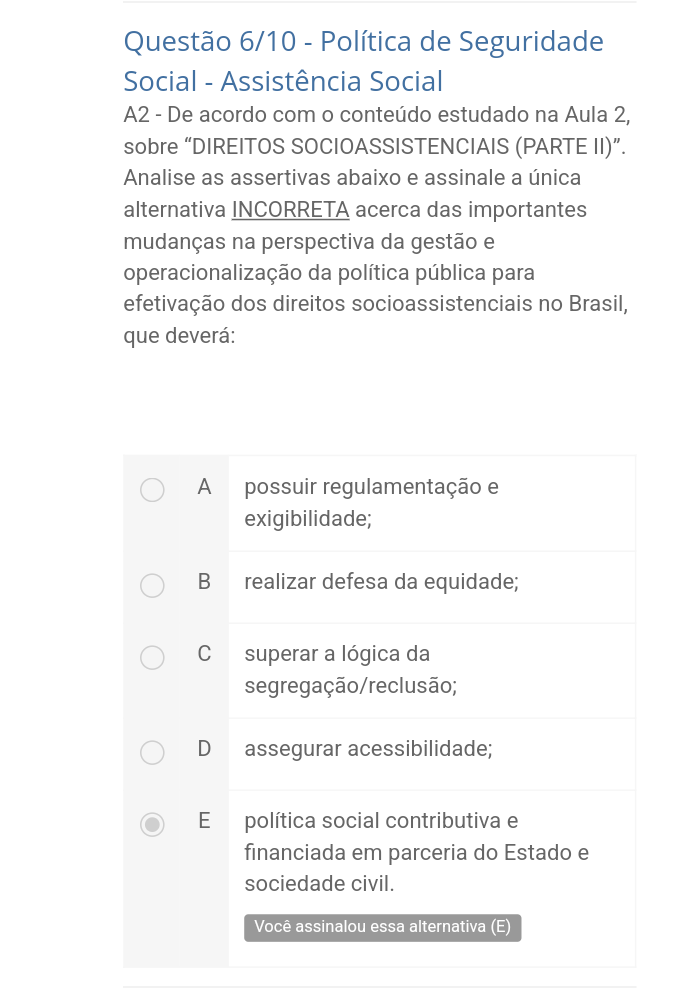This screenshot has width=690, height=989.
Task: Click the "Você assinalou essa alternativa (E)" badge
Action: (382, 927)
